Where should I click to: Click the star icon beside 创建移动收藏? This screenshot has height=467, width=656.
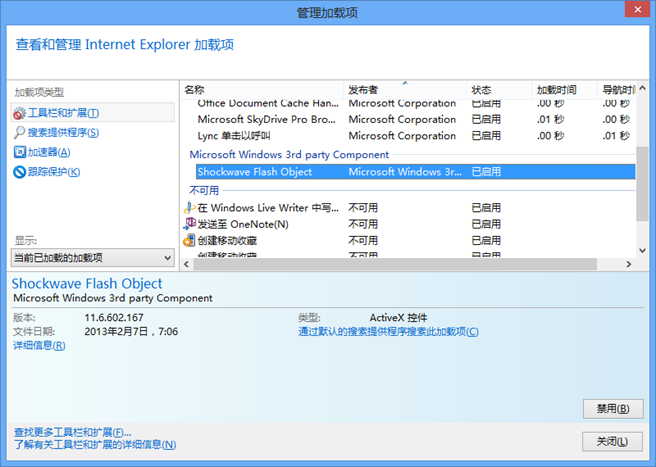coord(190,240)
